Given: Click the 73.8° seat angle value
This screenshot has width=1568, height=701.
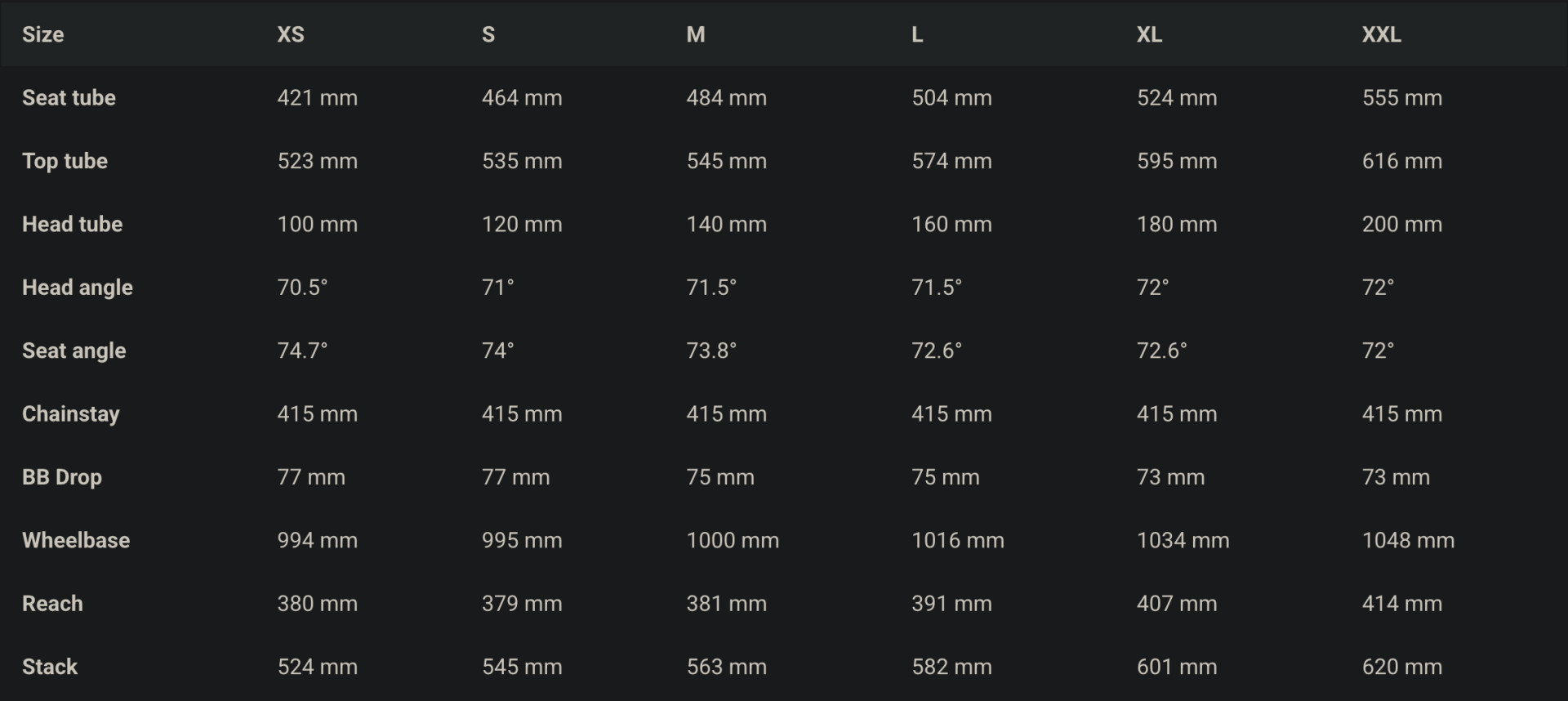Looking at the screenshot, I should point(711,350).
